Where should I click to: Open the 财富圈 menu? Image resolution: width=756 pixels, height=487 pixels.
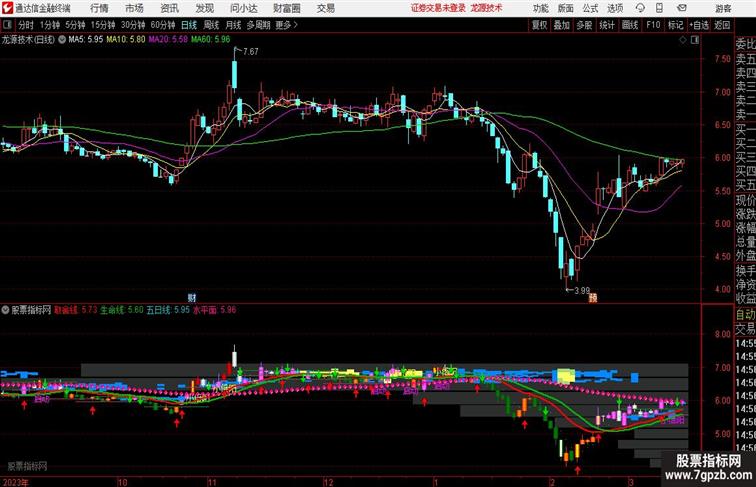click(286, 8)
